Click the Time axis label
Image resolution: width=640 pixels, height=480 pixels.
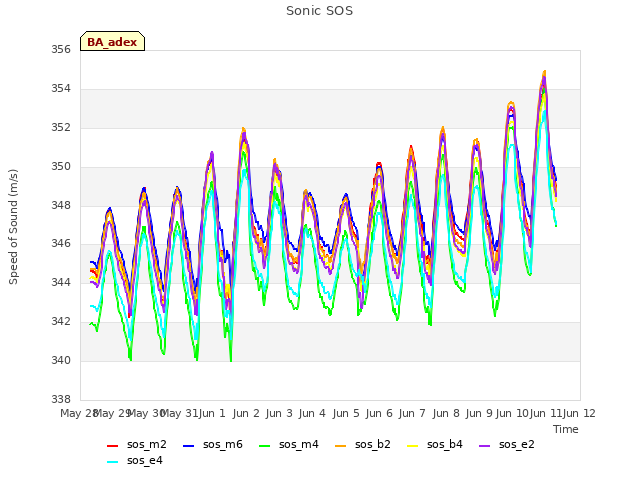click(566, 429)
